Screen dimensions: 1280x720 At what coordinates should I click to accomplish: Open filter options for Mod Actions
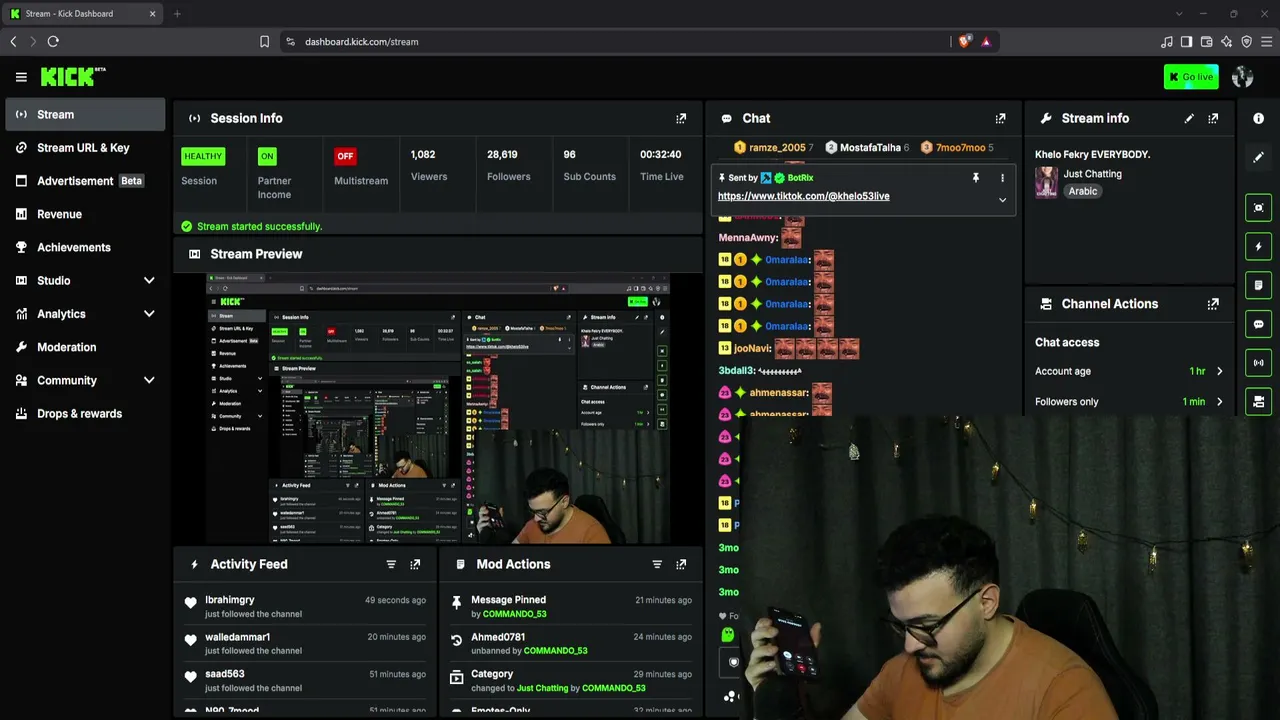(657, 564)
